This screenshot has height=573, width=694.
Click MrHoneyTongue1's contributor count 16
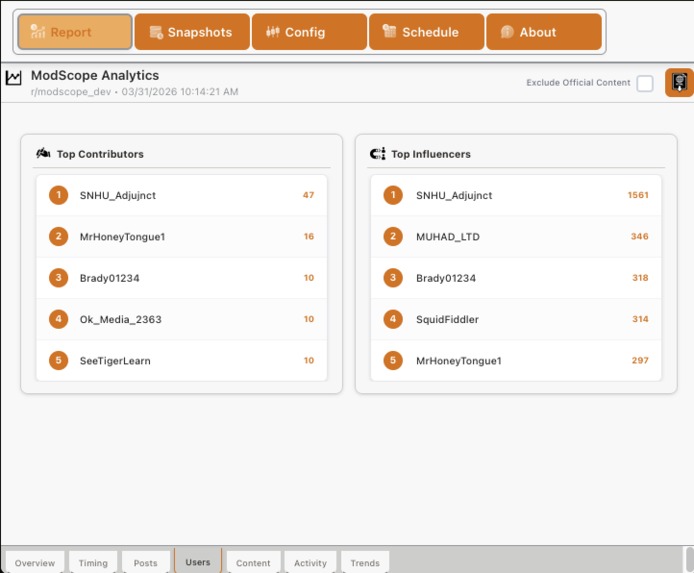pos(309,236)
